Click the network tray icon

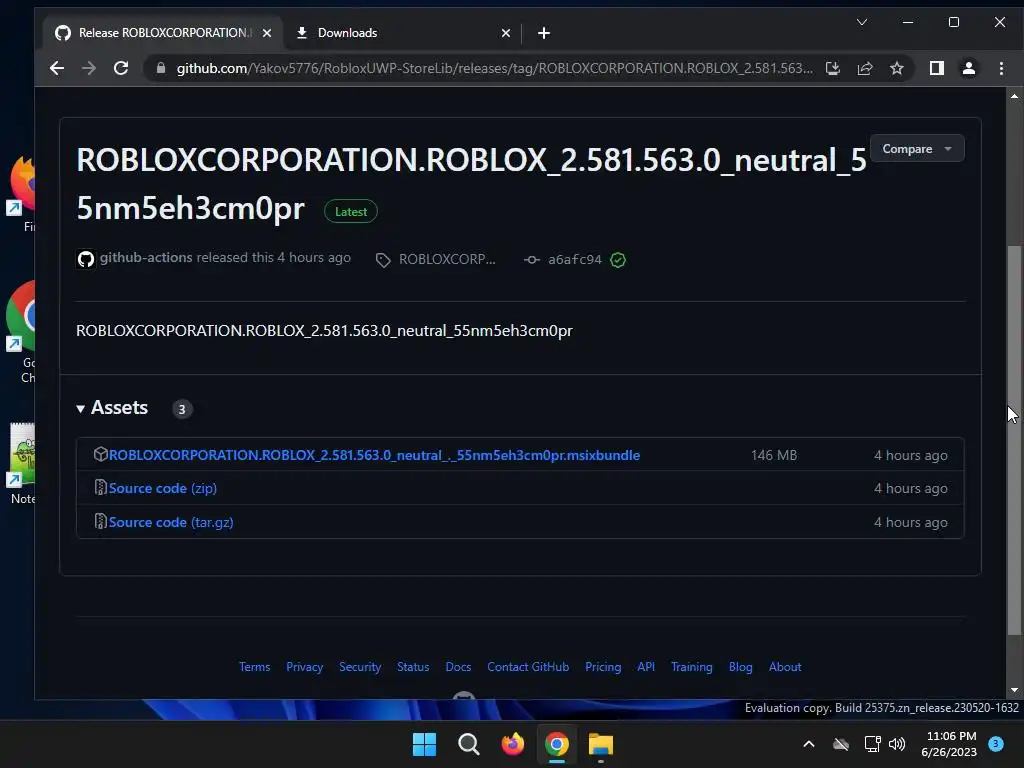coord(872,744)
